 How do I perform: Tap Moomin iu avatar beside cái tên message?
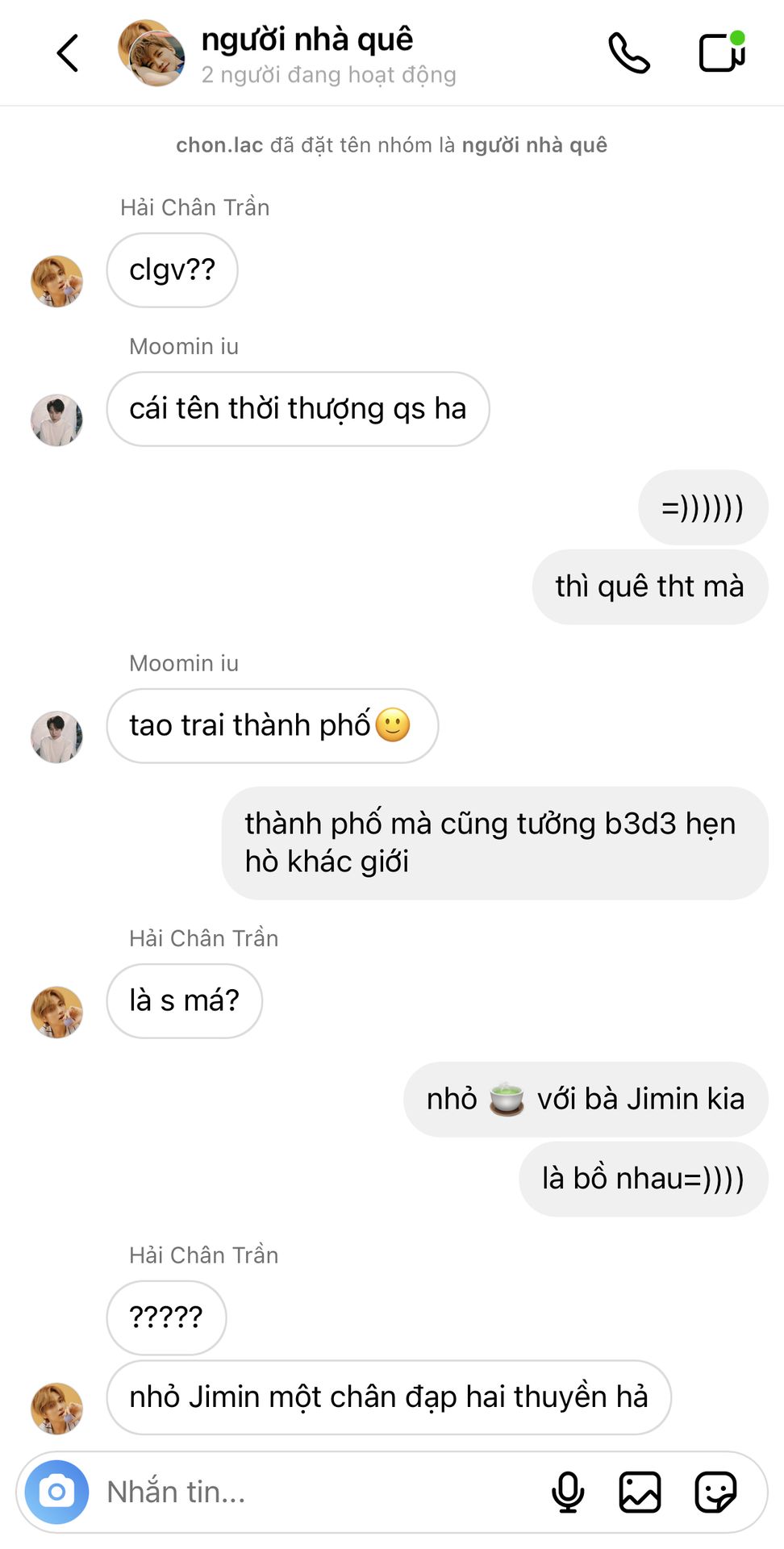(56, 420)
